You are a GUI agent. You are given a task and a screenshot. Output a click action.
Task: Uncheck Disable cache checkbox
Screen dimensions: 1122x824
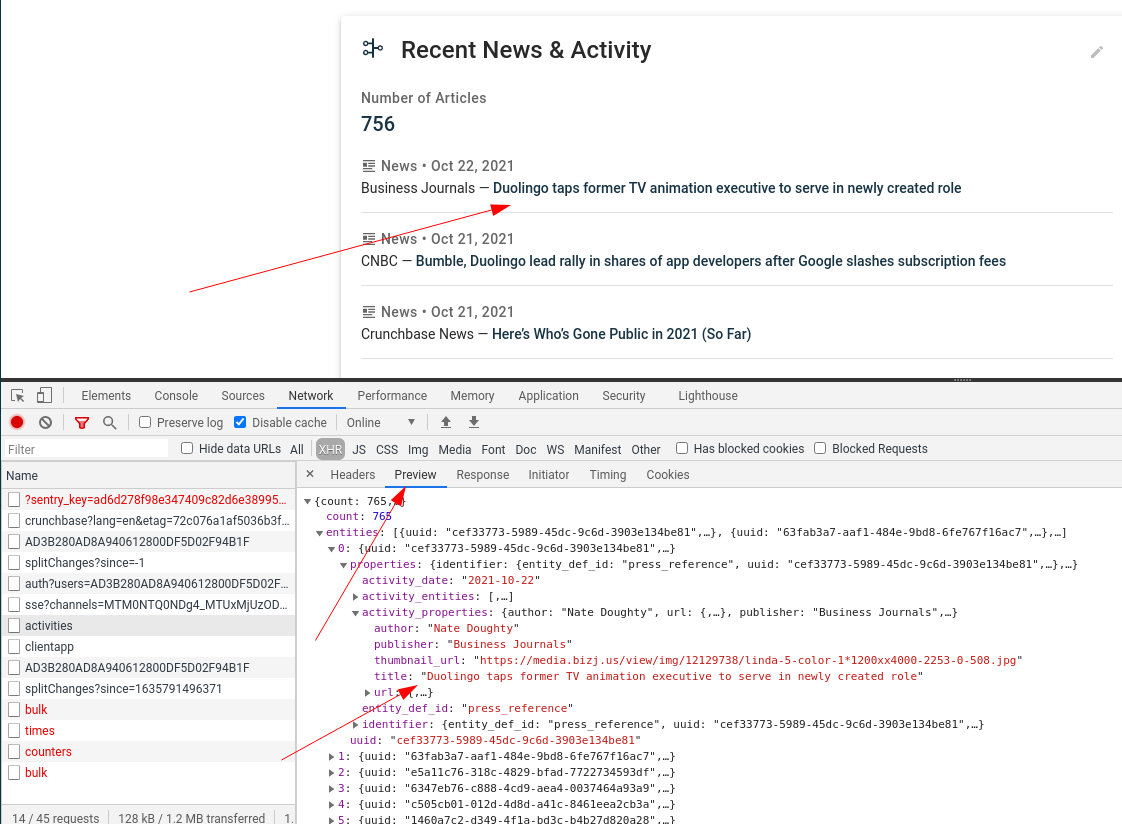point(240,422)
